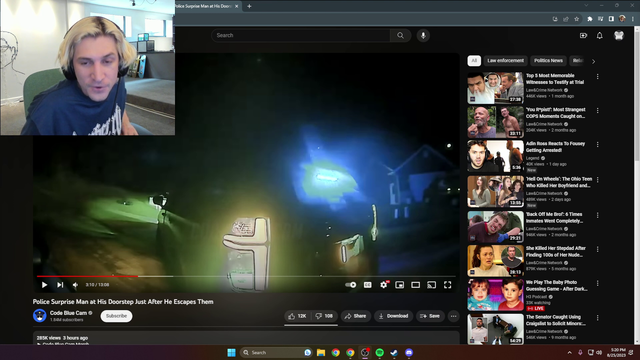Save the video to a playlist
Viewport: 640px width, 360px height.
point(430,316)
